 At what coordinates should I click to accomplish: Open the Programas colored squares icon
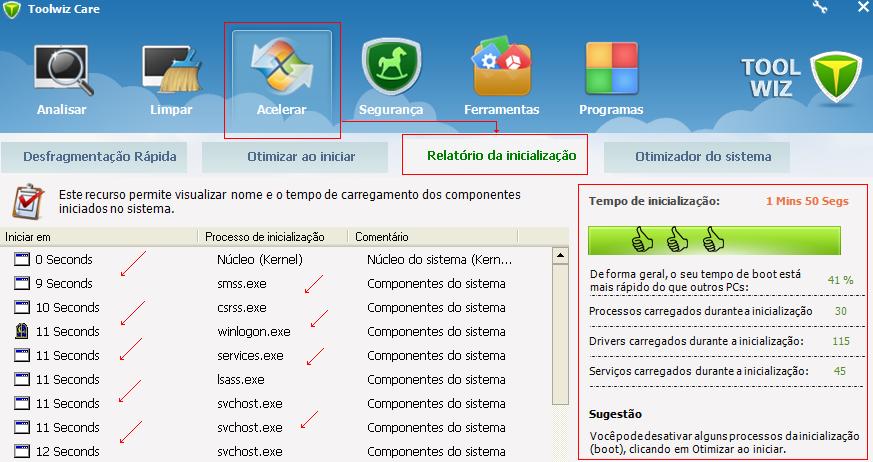[611, 68]
